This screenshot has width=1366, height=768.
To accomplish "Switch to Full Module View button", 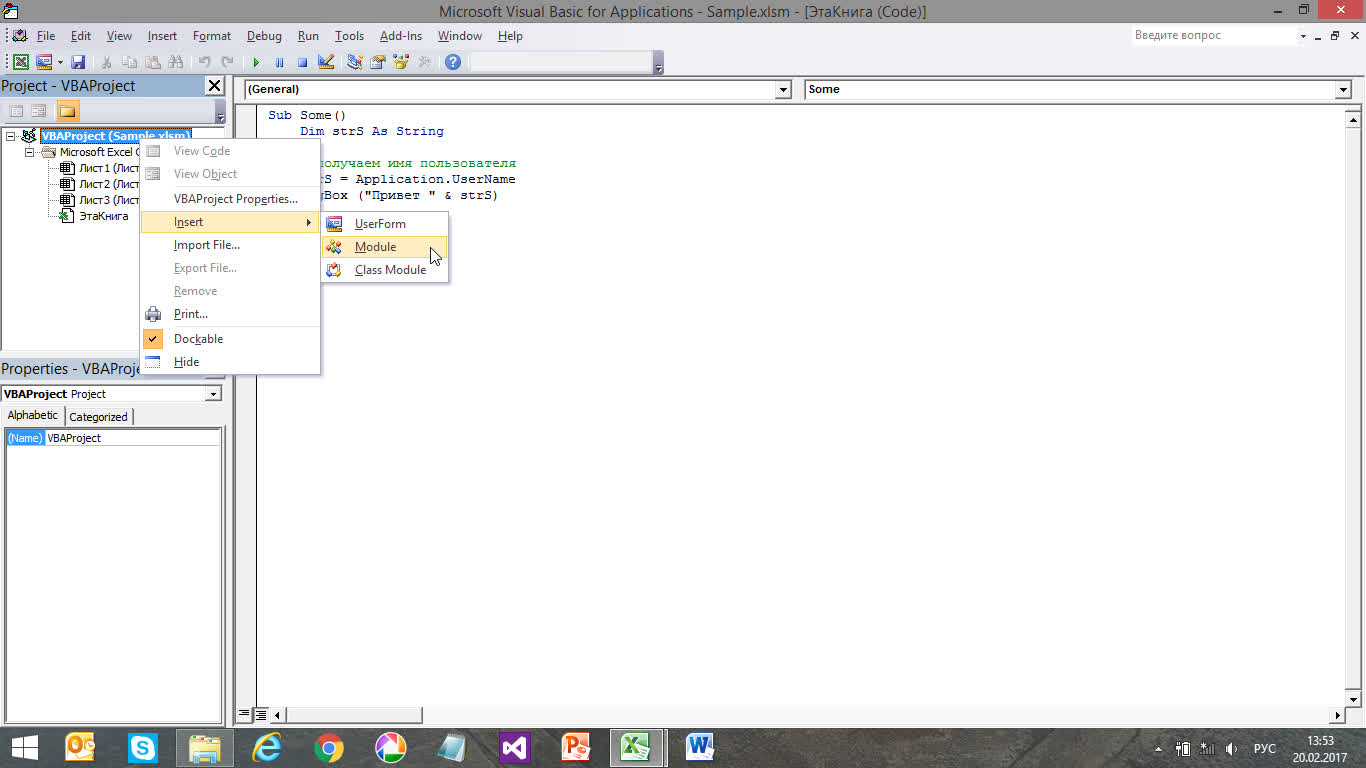I will click(260, 715).
